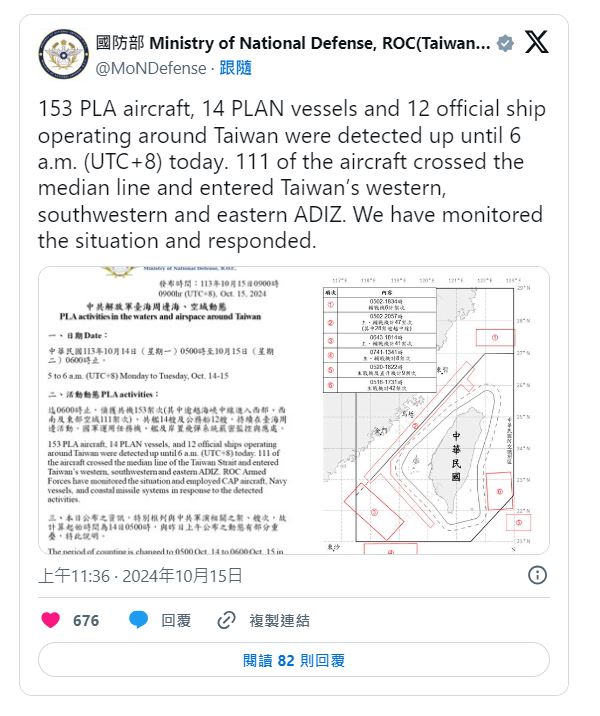Like the tweet with the heart icon
Screen dimensions: 600x716
coord(50,620)
